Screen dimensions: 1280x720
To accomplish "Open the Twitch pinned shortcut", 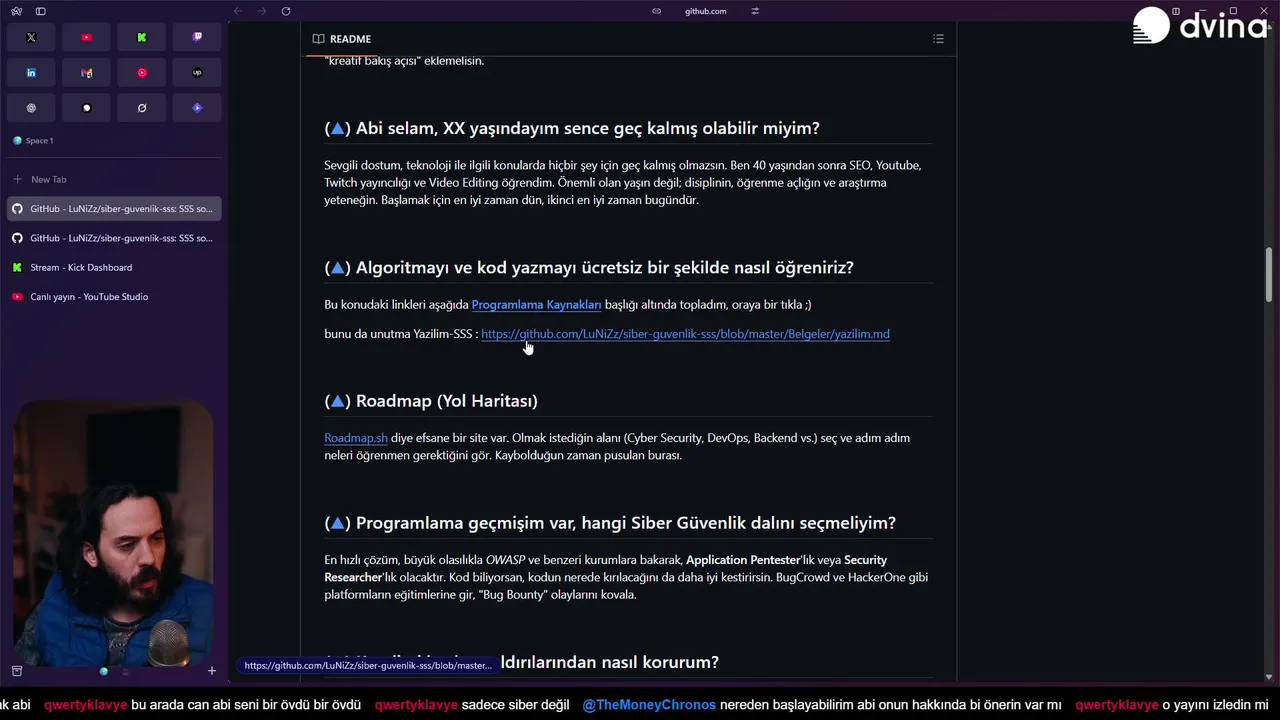I will click(197, 37).
